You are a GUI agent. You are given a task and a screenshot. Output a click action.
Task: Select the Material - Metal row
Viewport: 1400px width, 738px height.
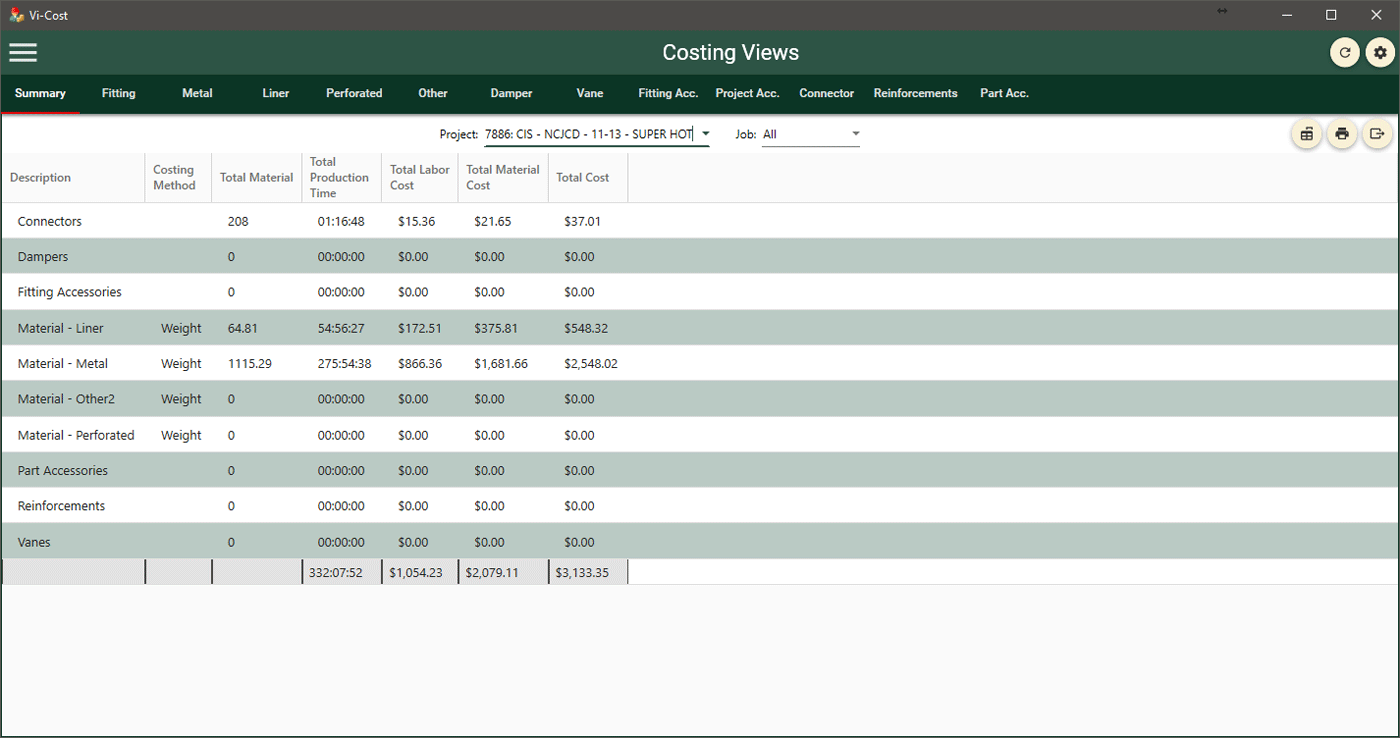(63, 364)
